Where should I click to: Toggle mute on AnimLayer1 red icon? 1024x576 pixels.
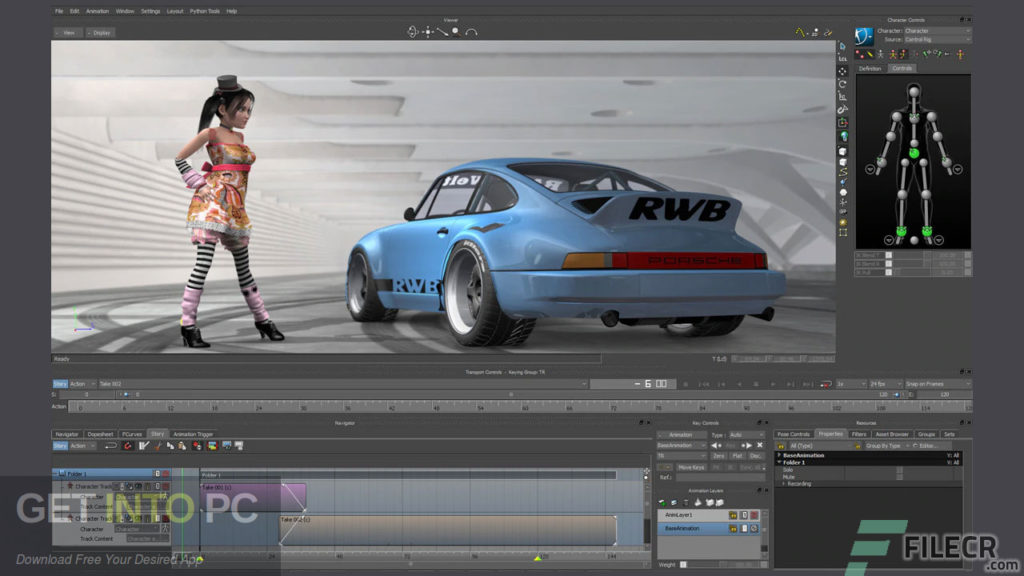[754, 515]
